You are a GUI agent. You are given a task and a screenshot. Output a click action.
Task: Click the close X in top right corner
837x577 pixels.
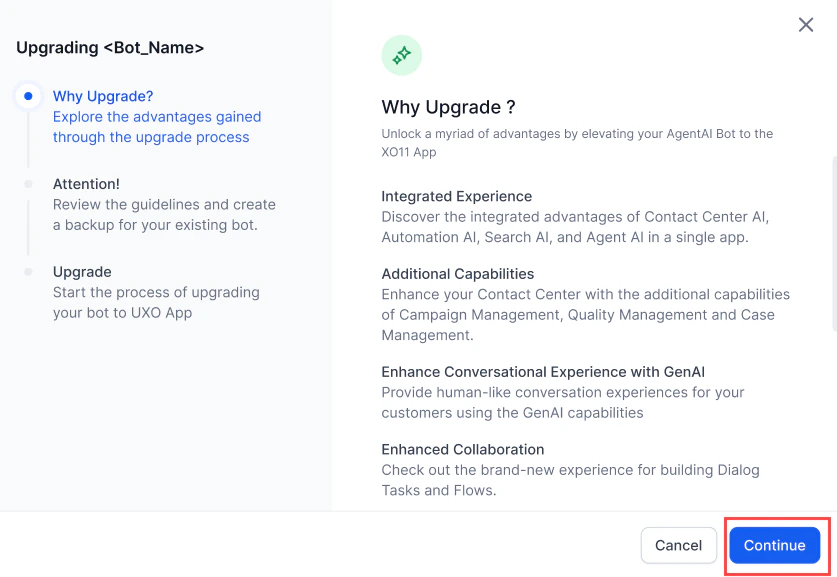806,25
